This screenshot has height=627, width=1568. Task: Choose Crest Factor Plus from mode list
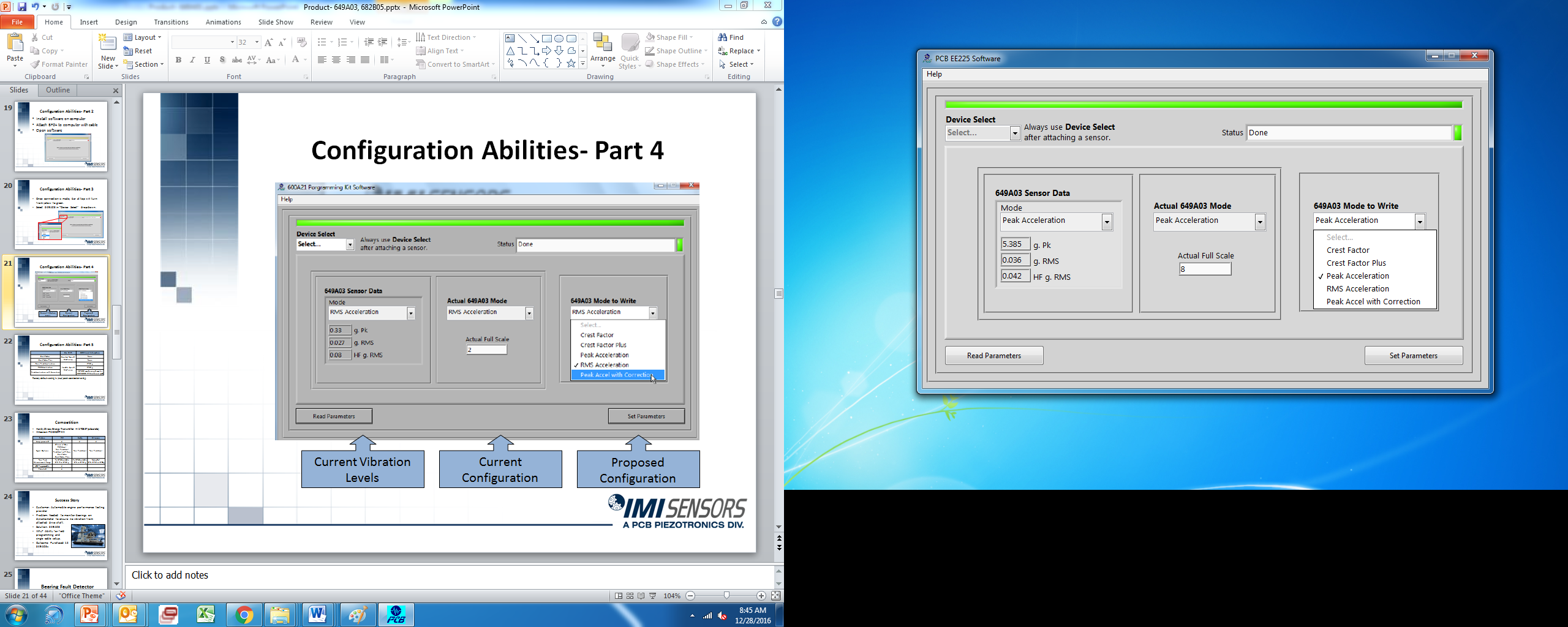[1375, 263]
